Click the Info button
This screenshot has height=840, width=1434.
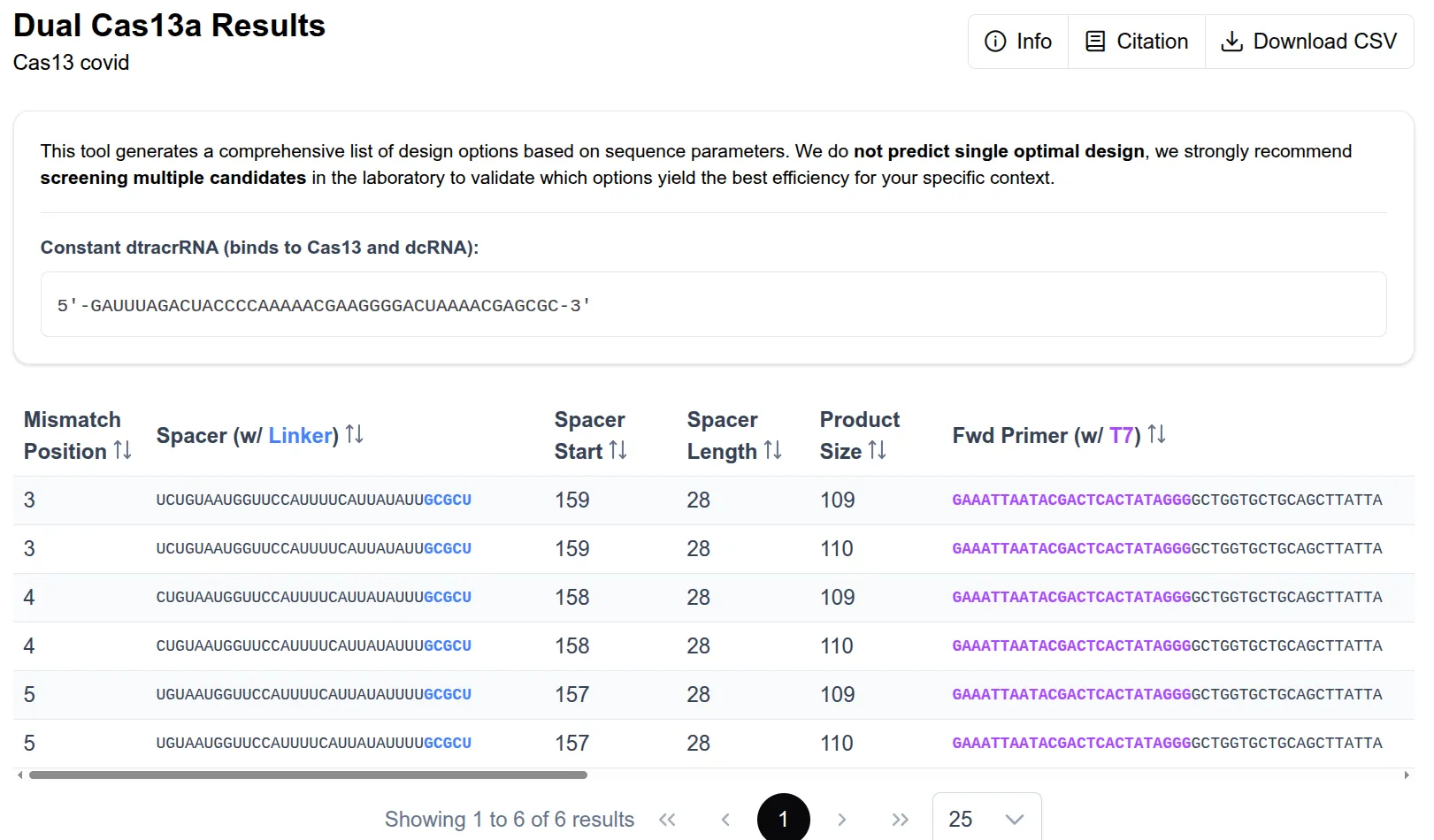coord(1018,42)
